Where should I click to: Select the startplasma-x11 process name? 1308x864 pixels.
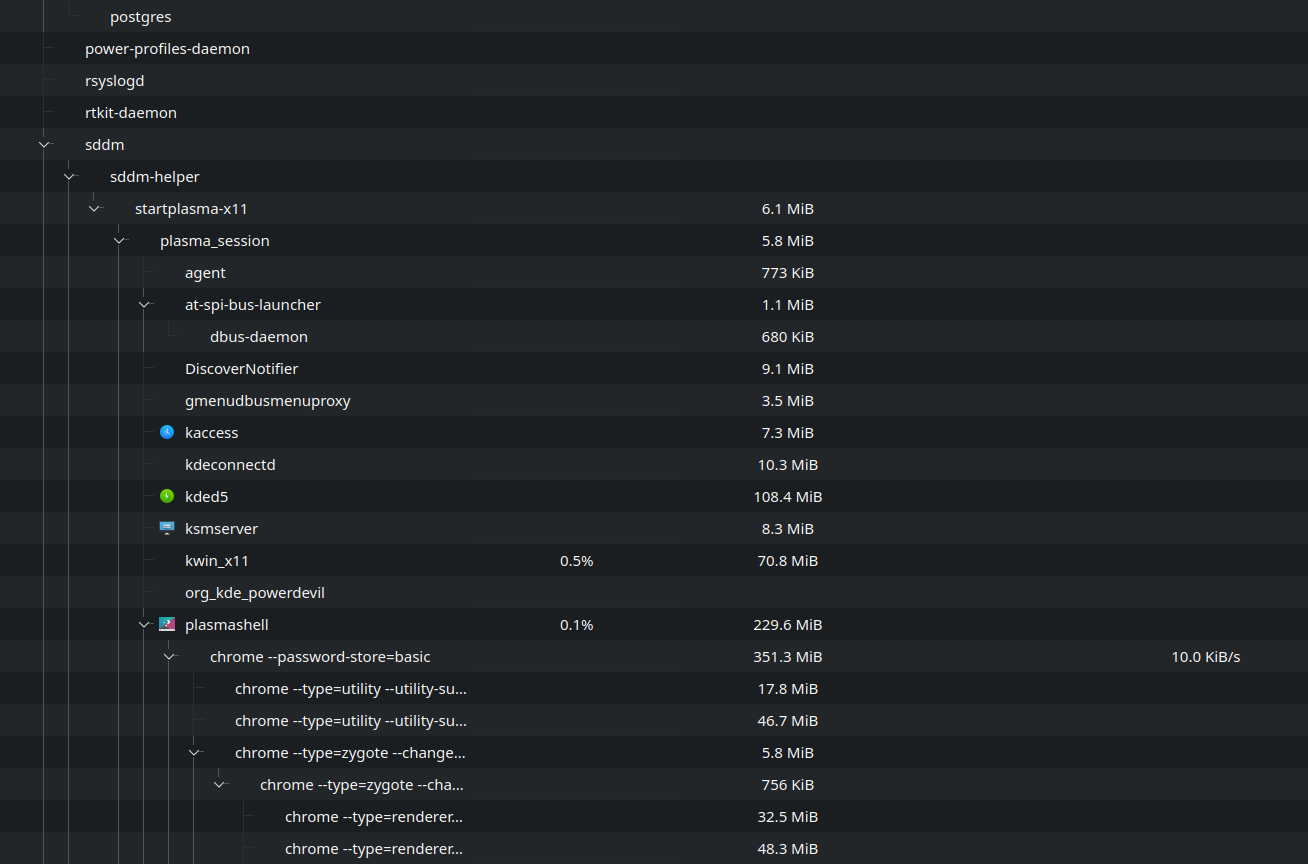(191, 208)
